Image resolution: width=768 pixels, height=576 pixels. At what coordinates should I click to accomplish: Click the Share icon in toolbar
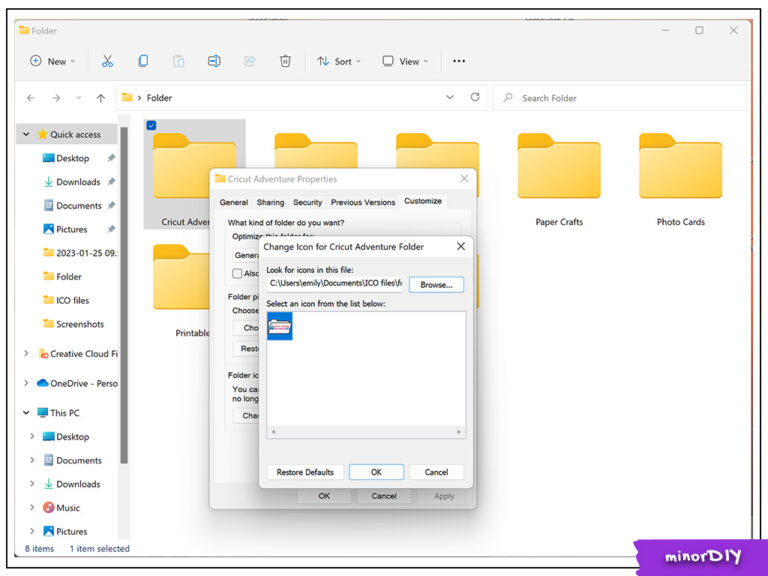pyautogui.click(x=250, y=61)
